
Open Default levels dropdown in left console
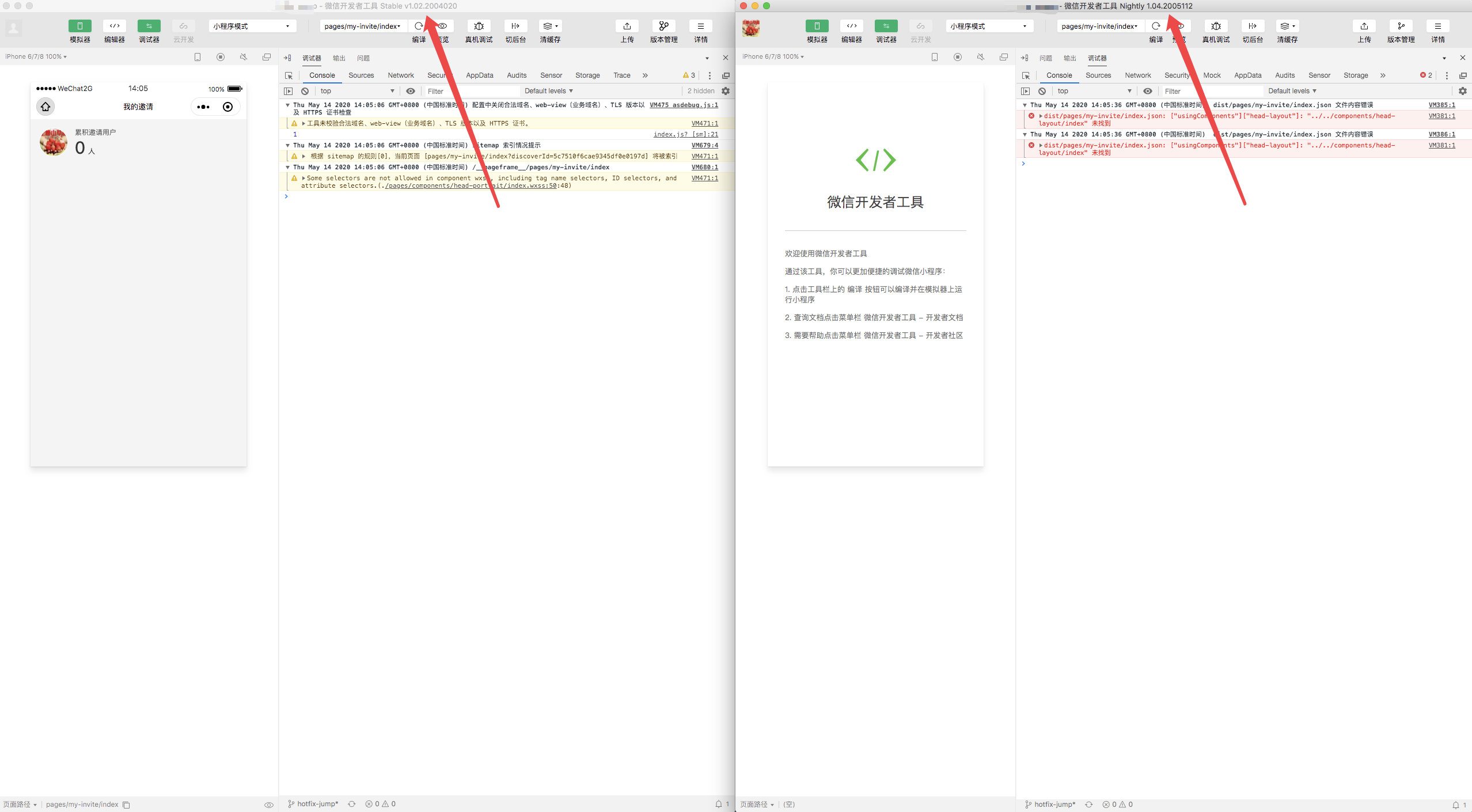click(x=548, y=91)
